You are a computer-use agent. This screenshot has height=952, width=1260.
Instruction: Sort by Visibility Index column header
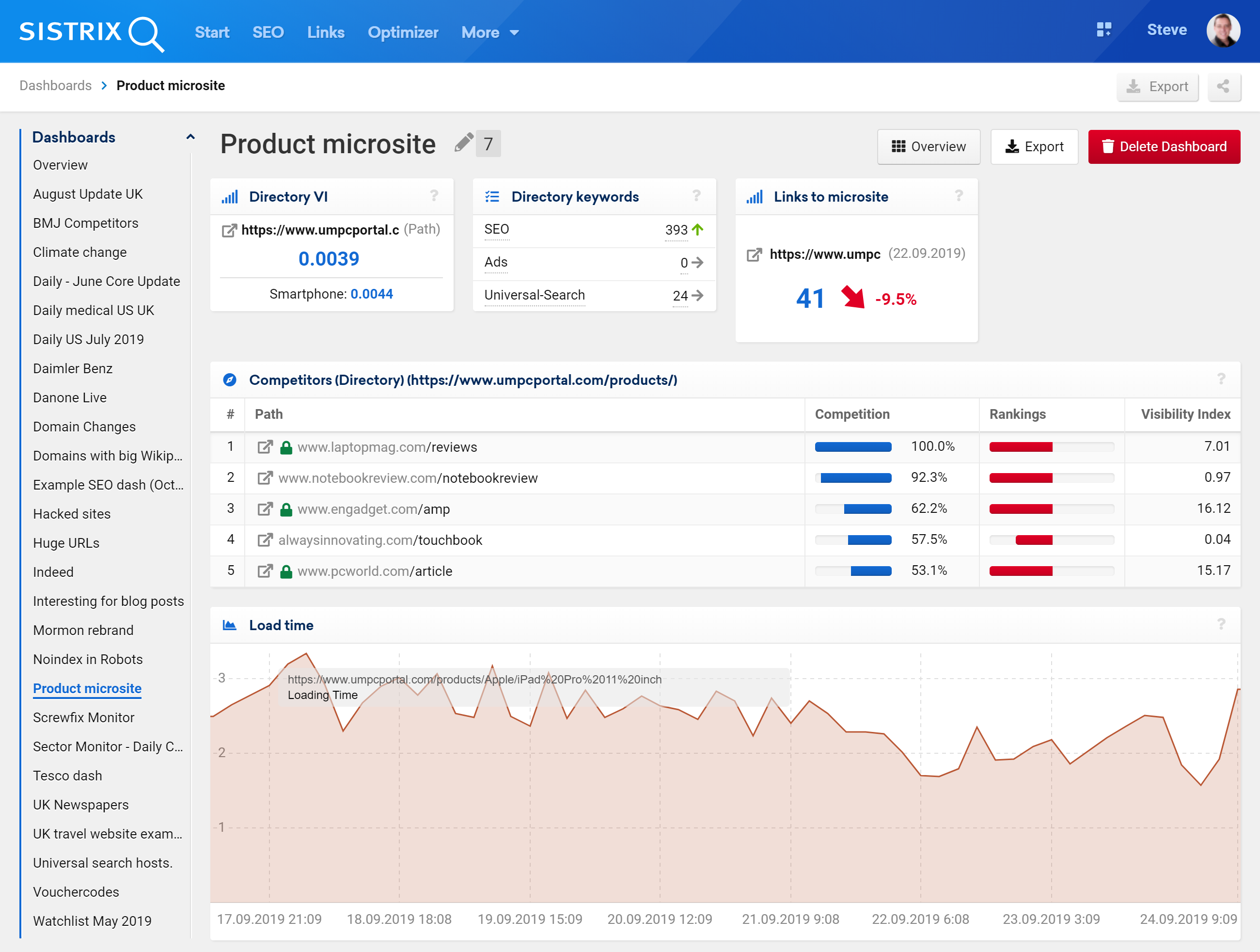pos(1185,414)
